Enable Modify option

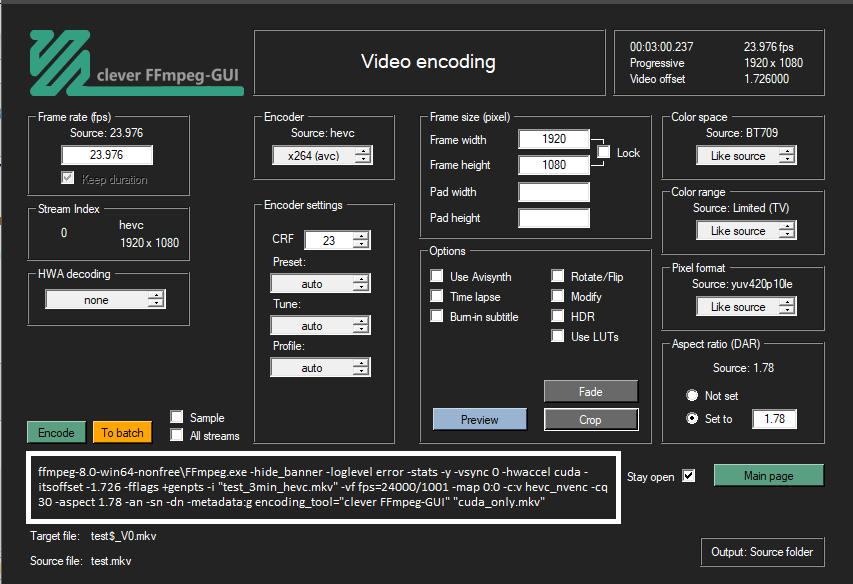point(557,296)
